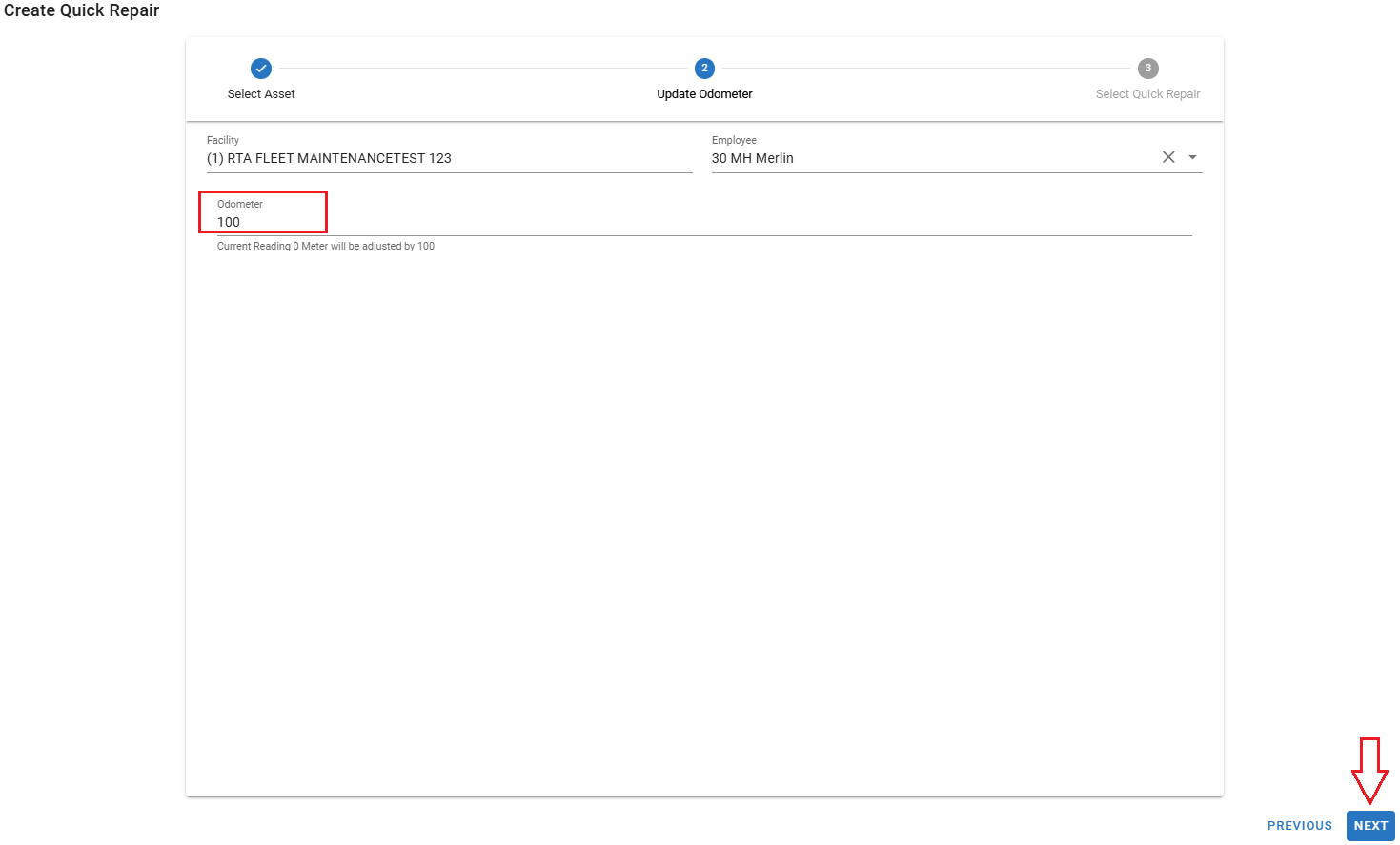Click the Current Reading helper text

[326, 246]
